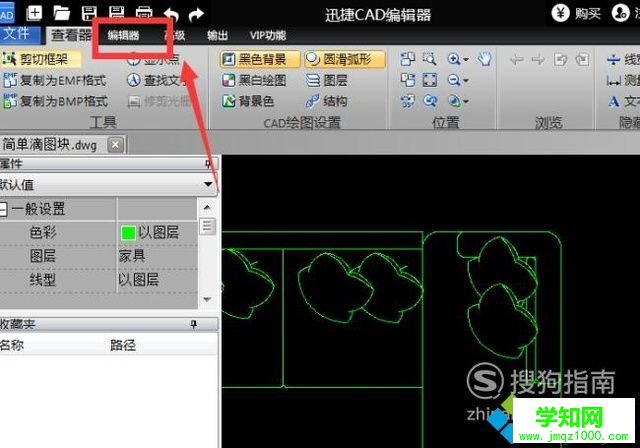Open the 结构 panel
The image size is (640, 448).
[327, 101]
